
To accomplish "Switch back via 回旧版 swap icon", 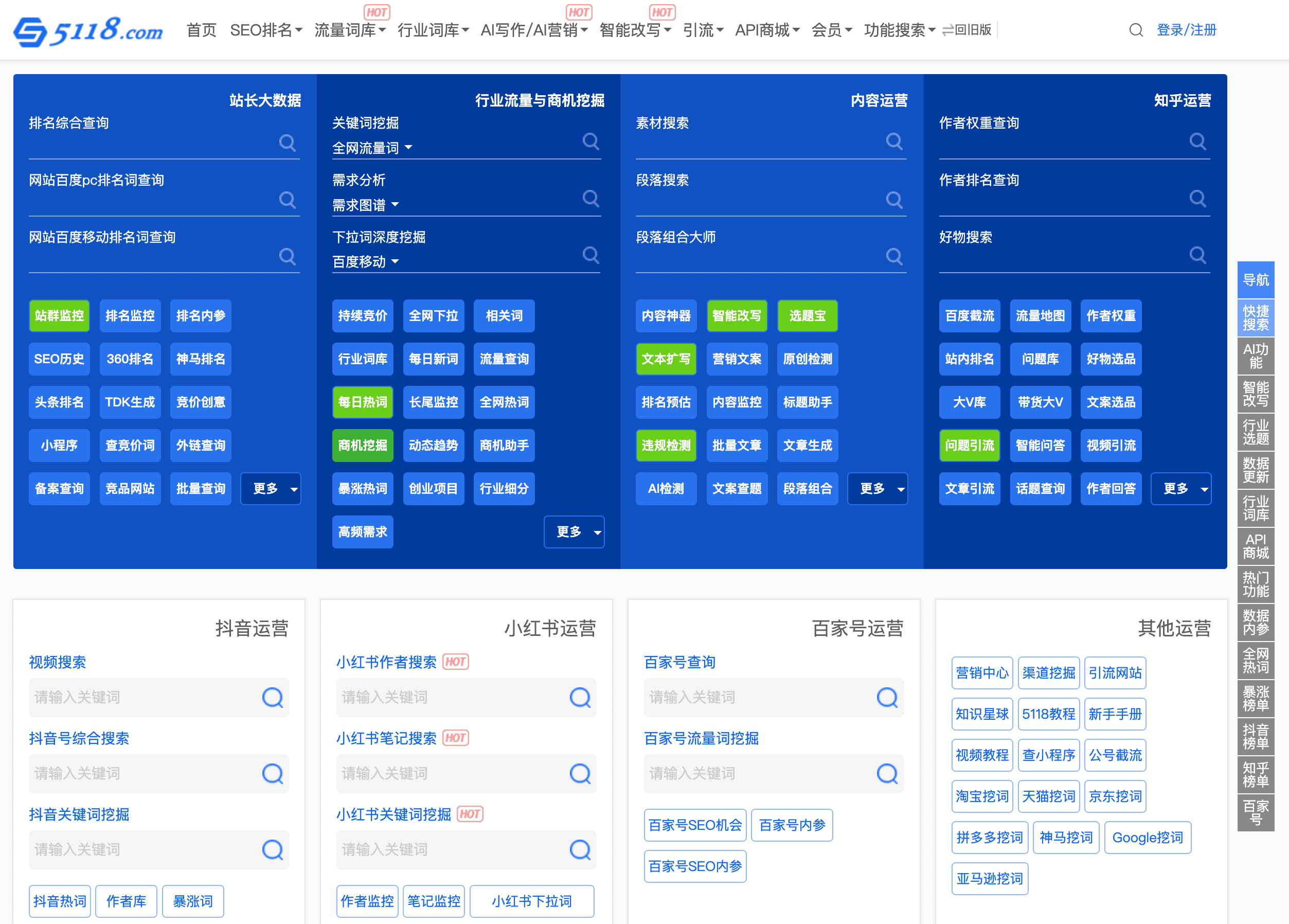I will coord(948,30).
